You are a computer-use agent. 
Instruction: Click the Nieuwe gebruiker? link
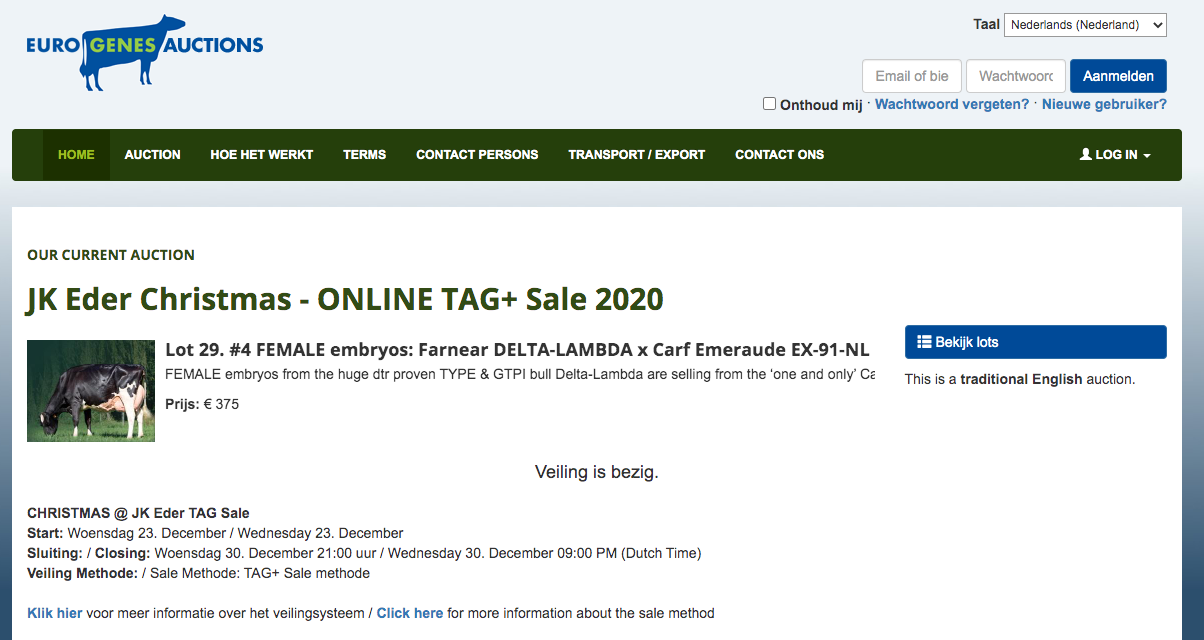[1104, 104]
